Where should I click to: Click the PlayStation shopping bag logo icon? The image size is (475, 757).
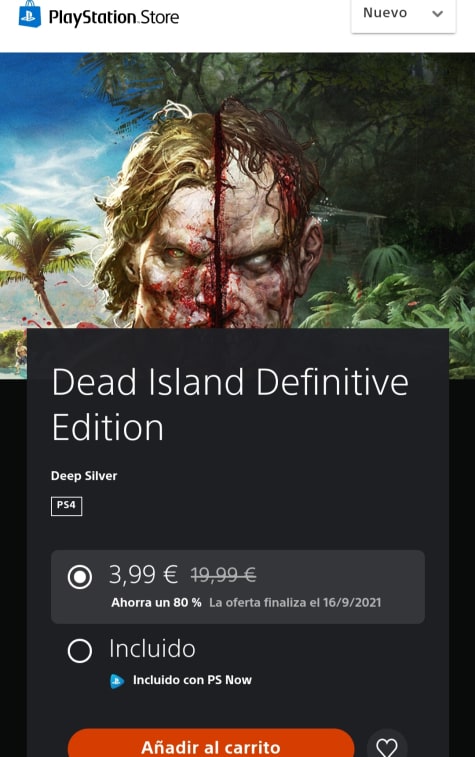30,14
